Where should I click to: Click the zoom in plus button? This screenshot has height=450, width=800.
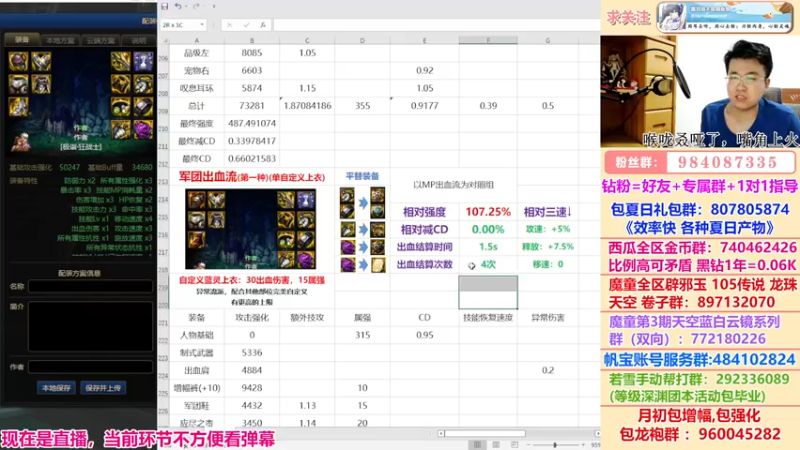click(583, 445)
